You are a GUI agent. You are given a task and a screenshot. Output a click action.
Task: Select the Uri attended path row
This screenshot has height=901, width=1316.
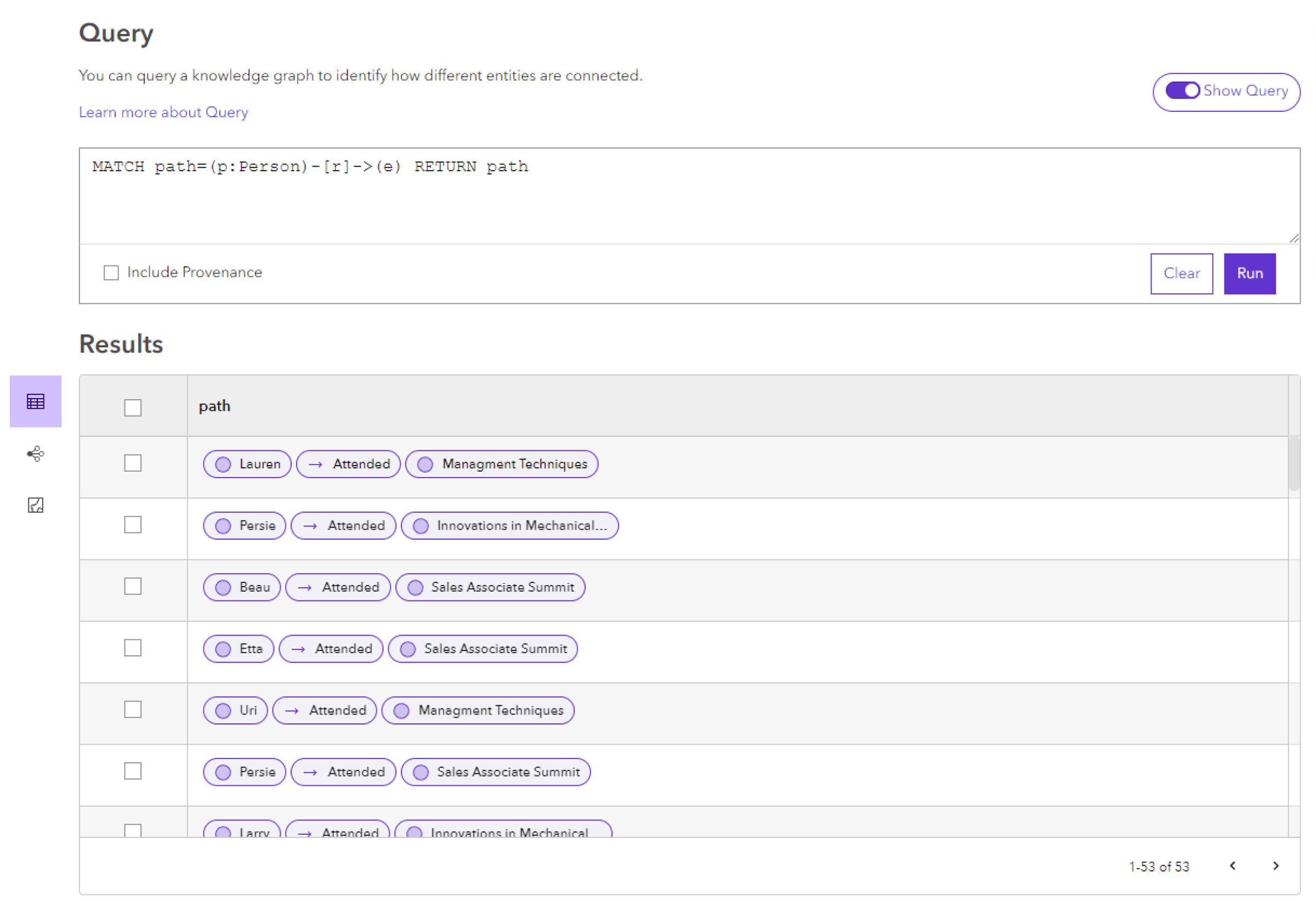133,710
